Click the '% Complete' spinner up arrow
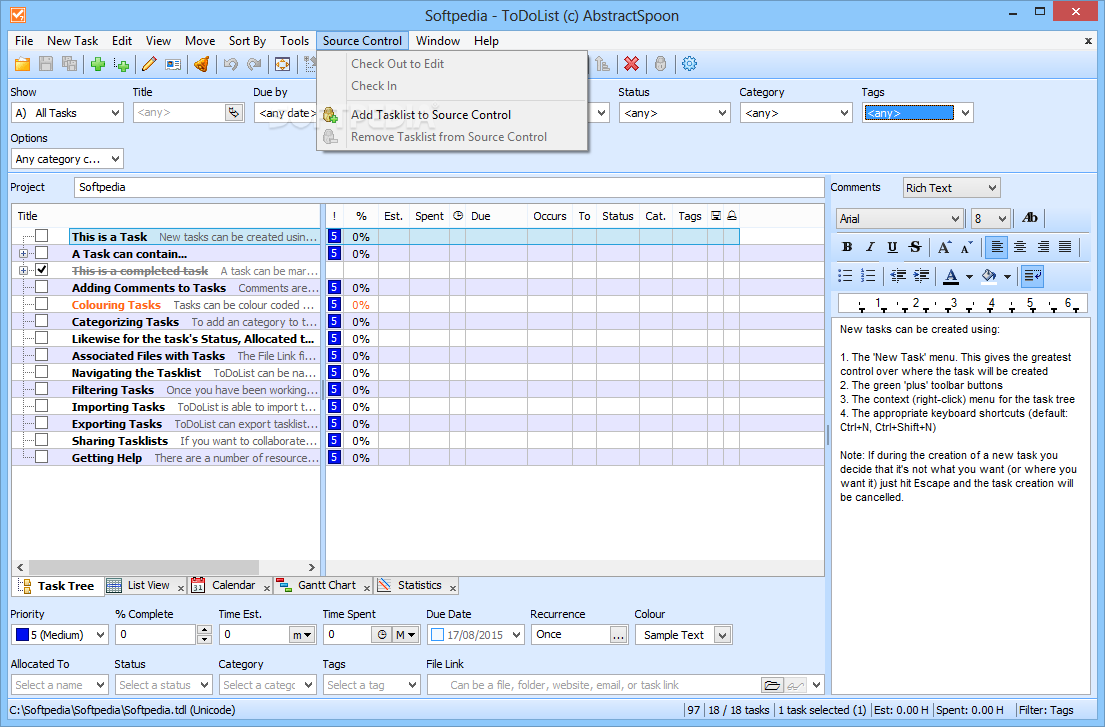 204,630
